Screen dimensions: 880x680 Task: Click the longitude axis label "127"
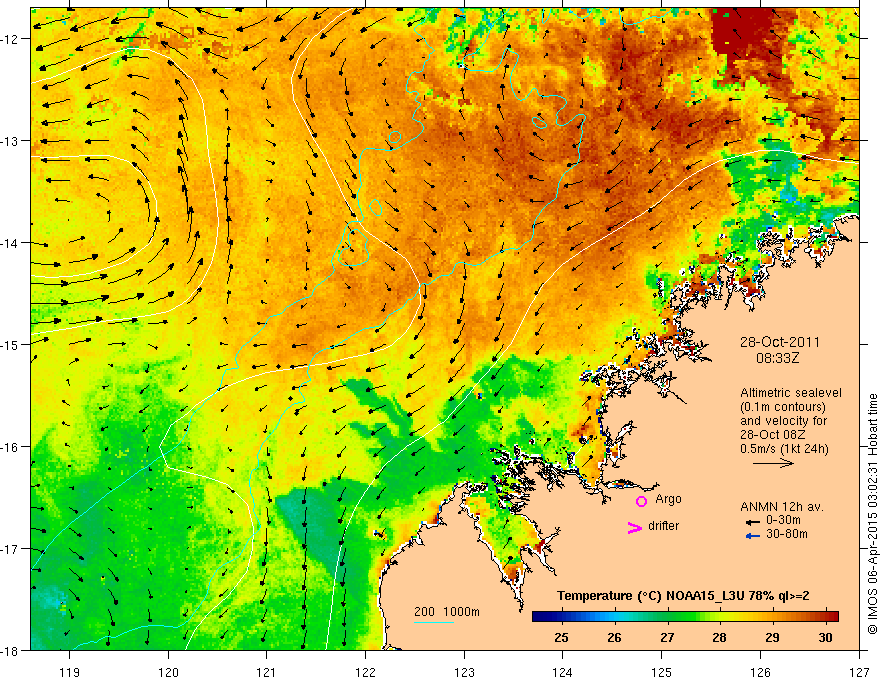[859, 672]
